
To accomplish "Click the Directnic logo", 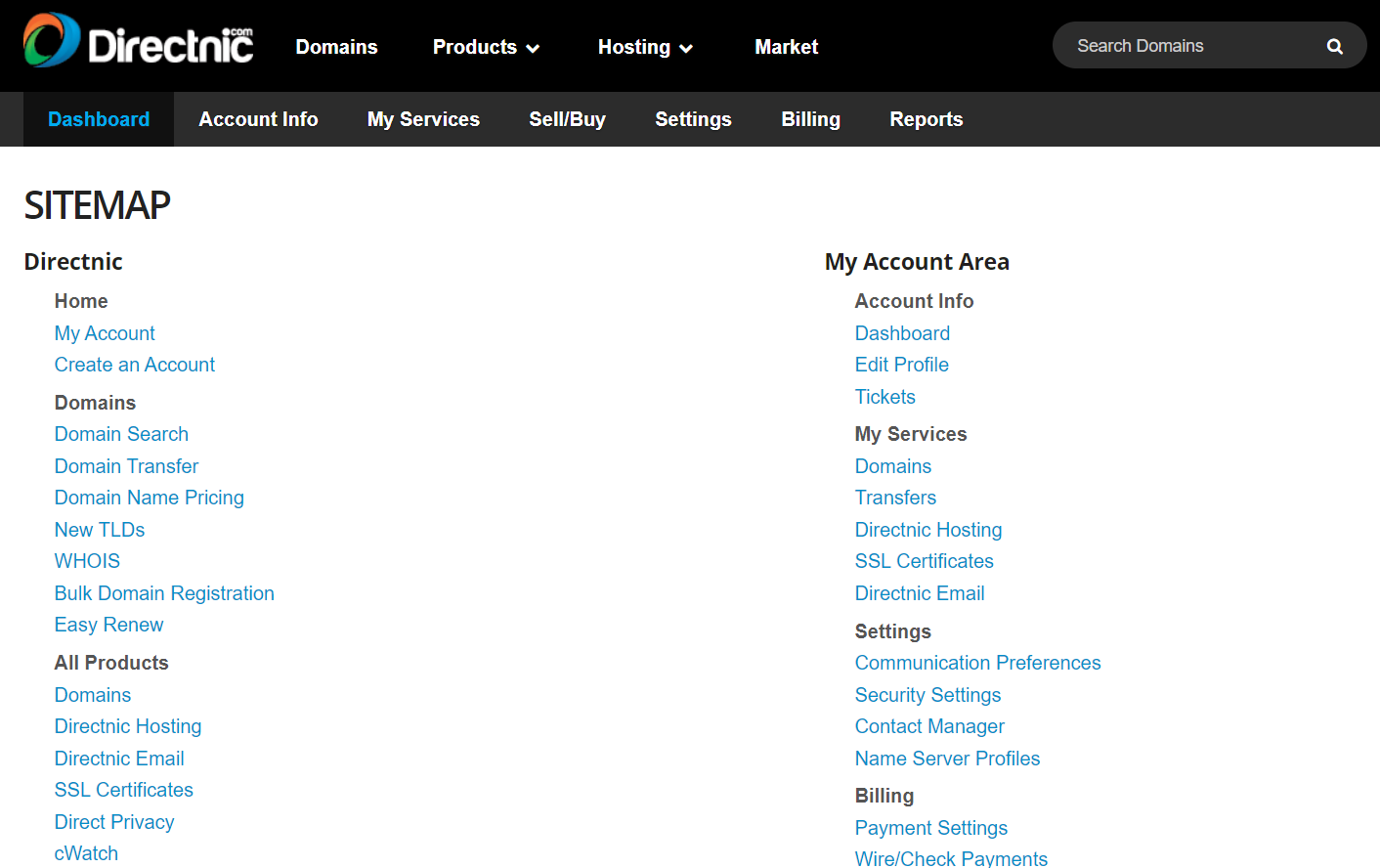I will (x=139, y=40).
